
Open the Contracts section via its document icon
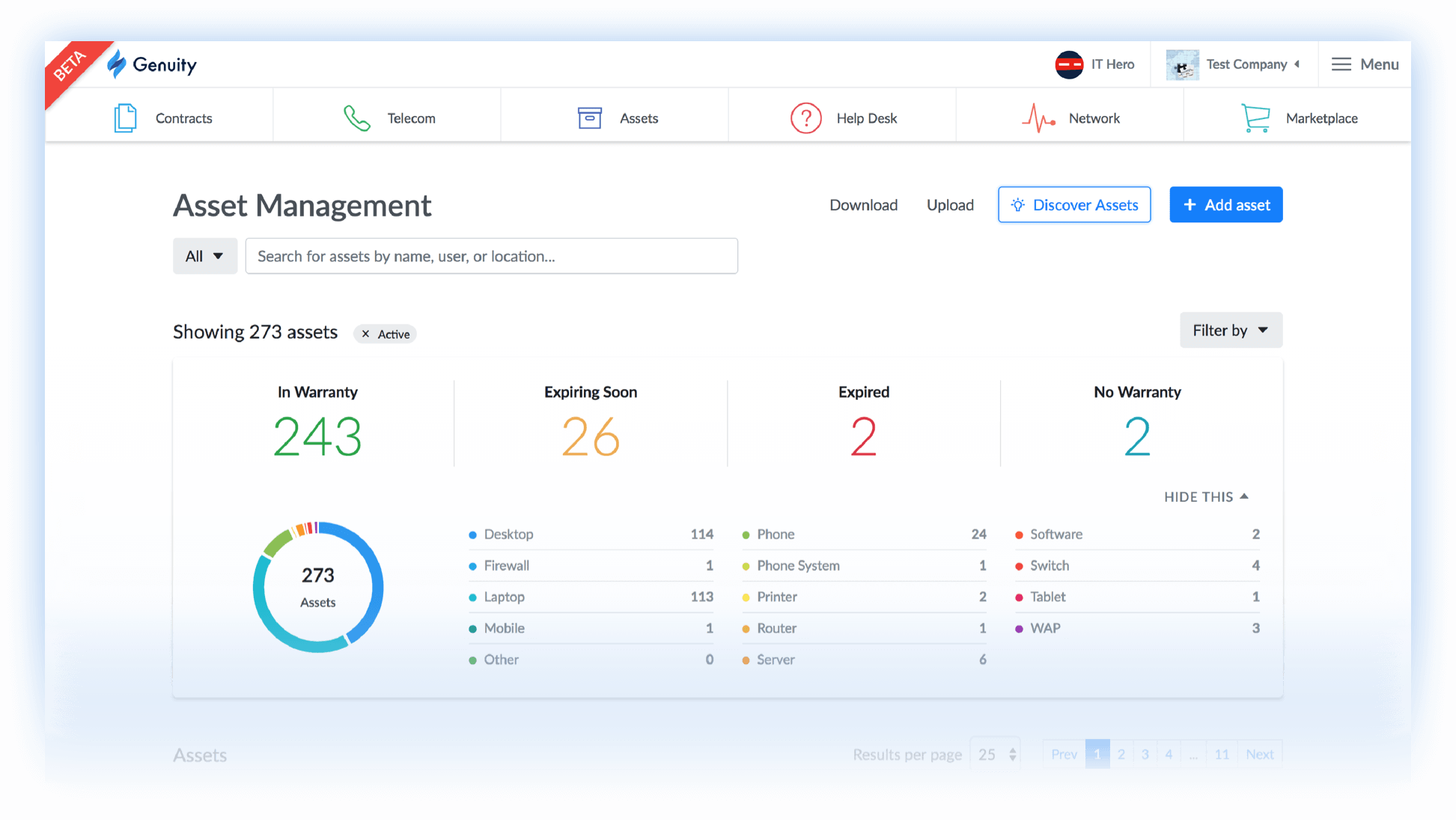click(x=125, y=118)
